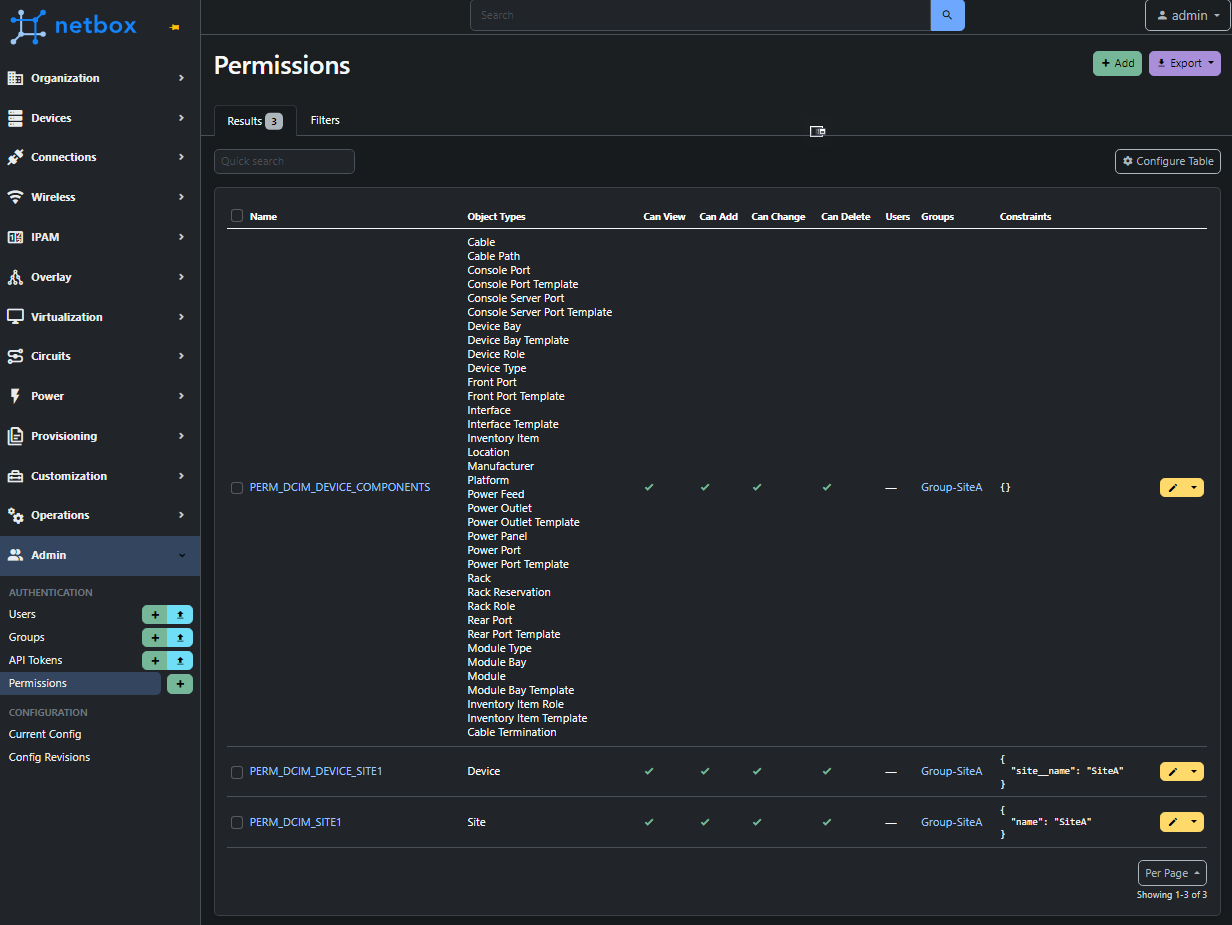This screenshot has width=1232, height=925.
Task: Open Configure Table settings
Action: coord(1167,161)
